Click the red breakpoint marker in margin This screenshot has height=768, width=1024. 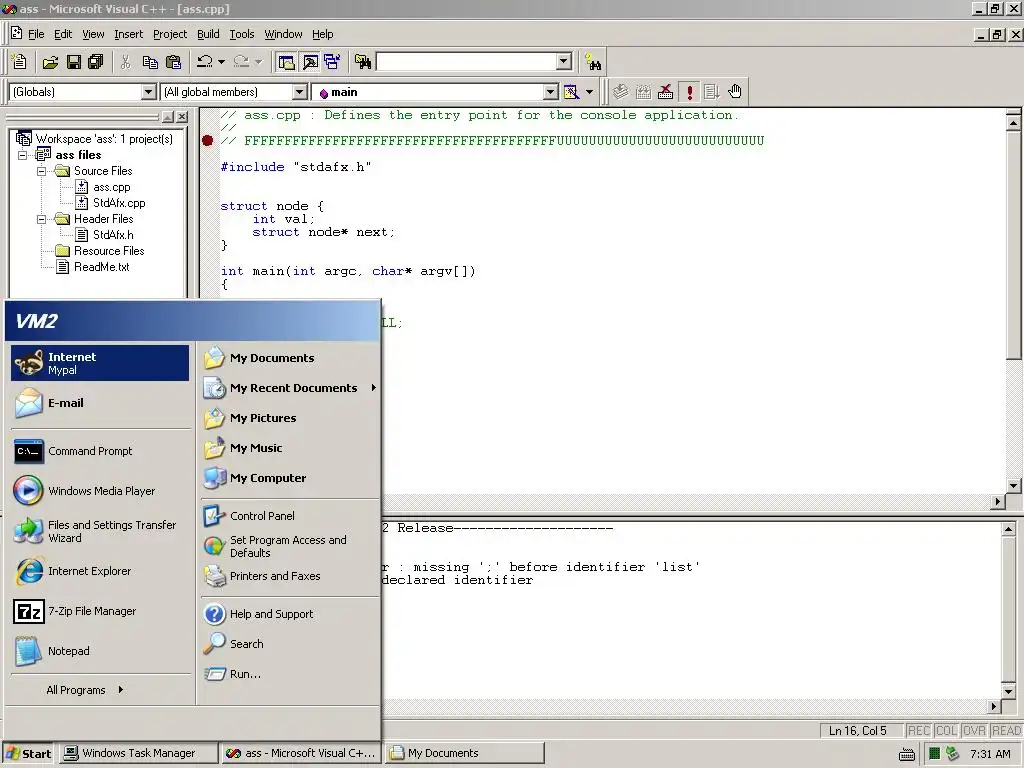(208, 140)
